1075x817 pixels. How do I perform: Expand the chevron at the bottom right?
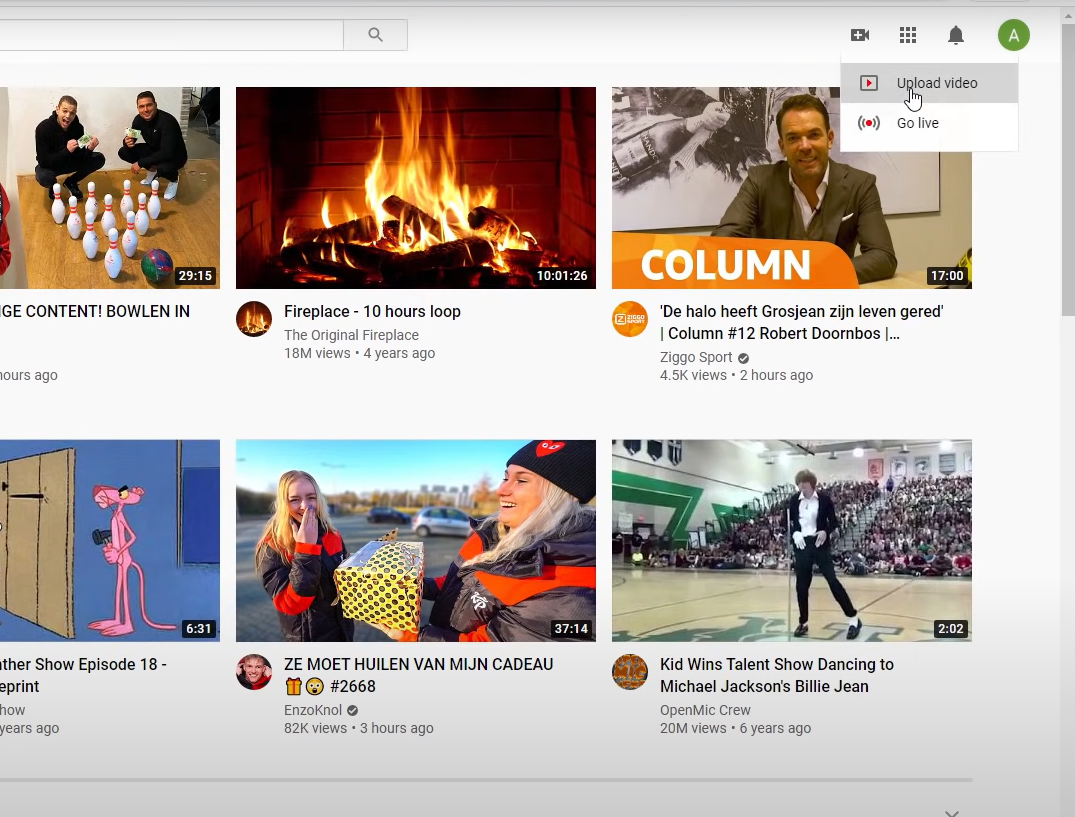[x=952, y=813]
